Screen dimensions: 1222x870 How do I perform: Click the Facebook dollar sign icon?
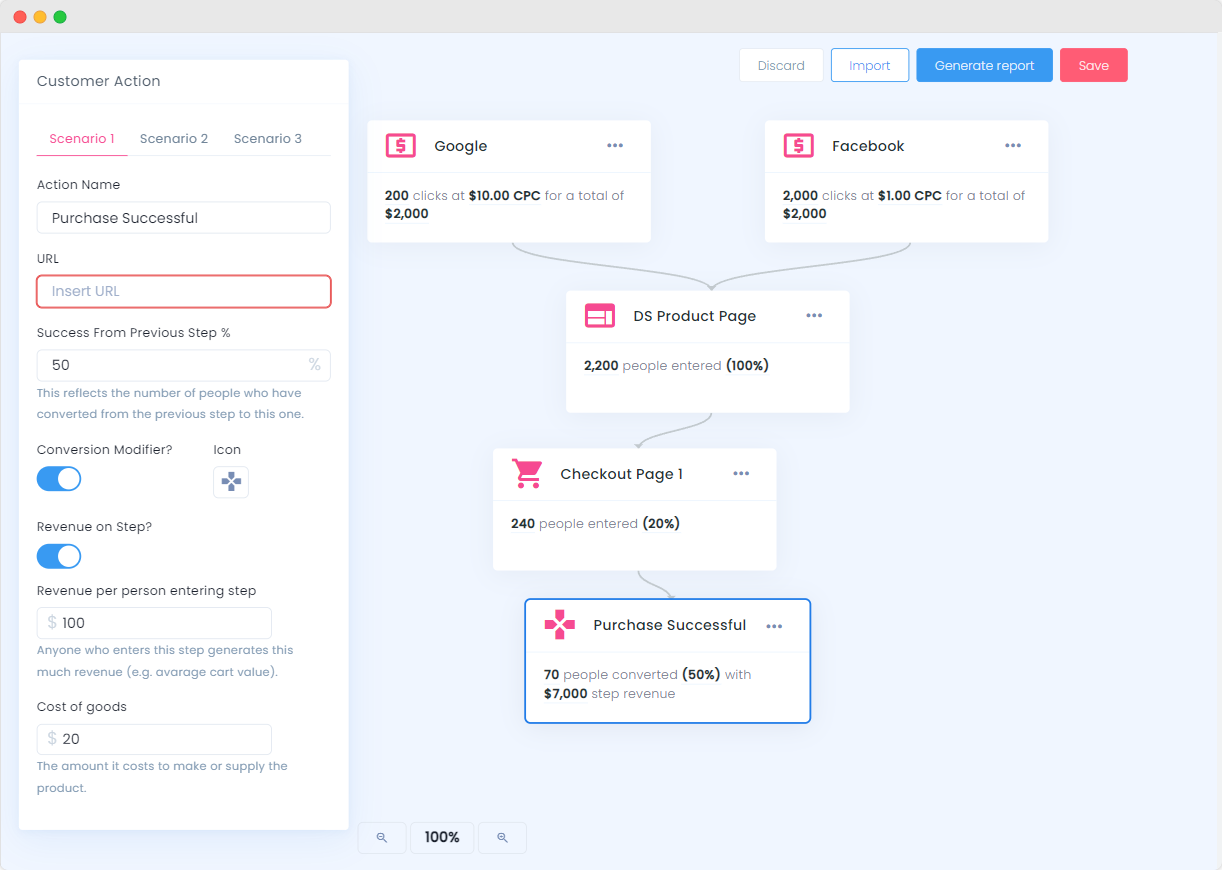point(798,146)
